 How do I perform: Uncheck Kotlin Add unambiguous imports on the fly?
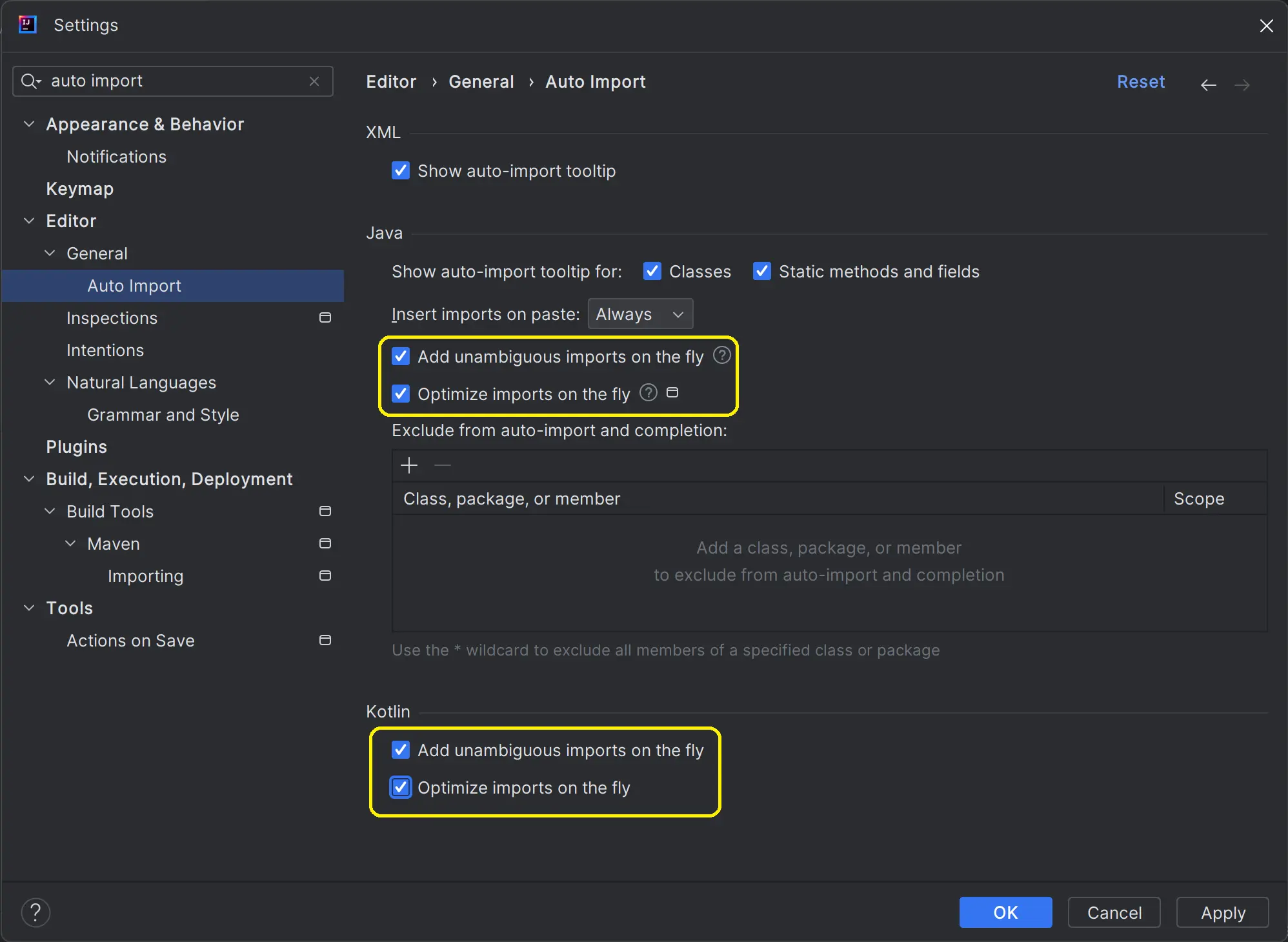click(401, 750)
